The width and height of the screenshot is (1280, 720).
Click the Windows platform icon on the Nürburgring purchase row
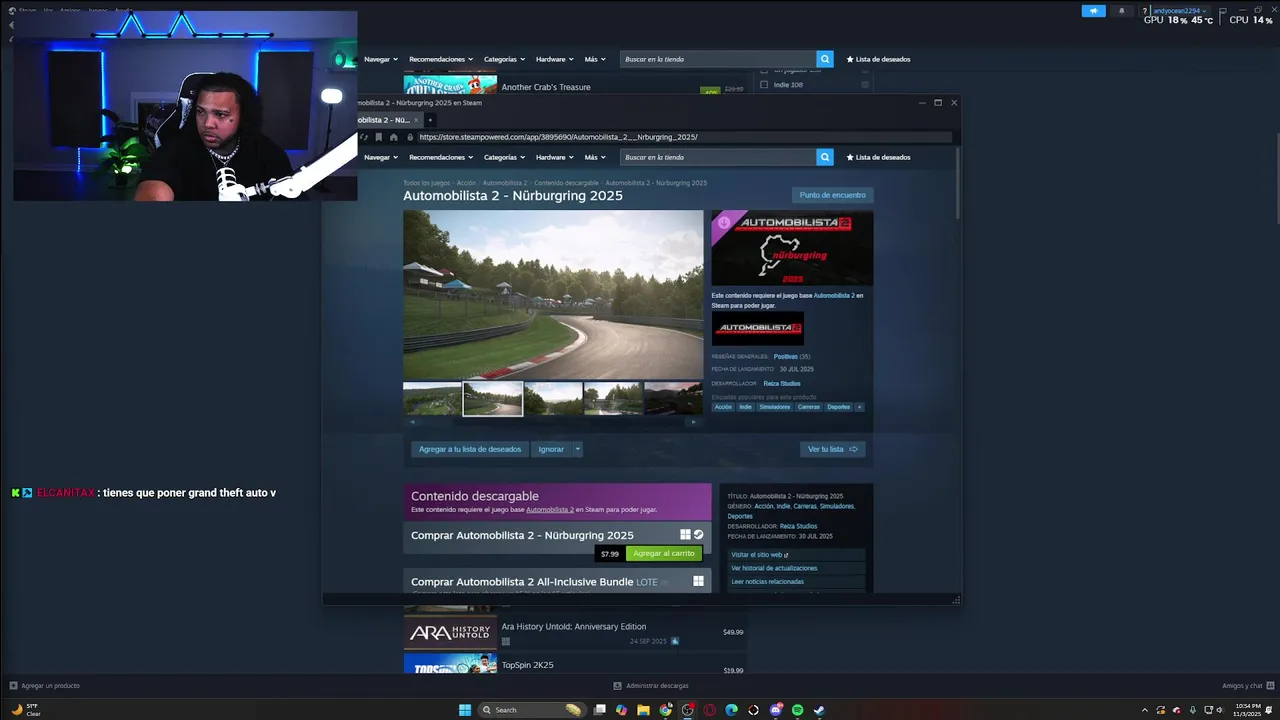tap(685, 535)
